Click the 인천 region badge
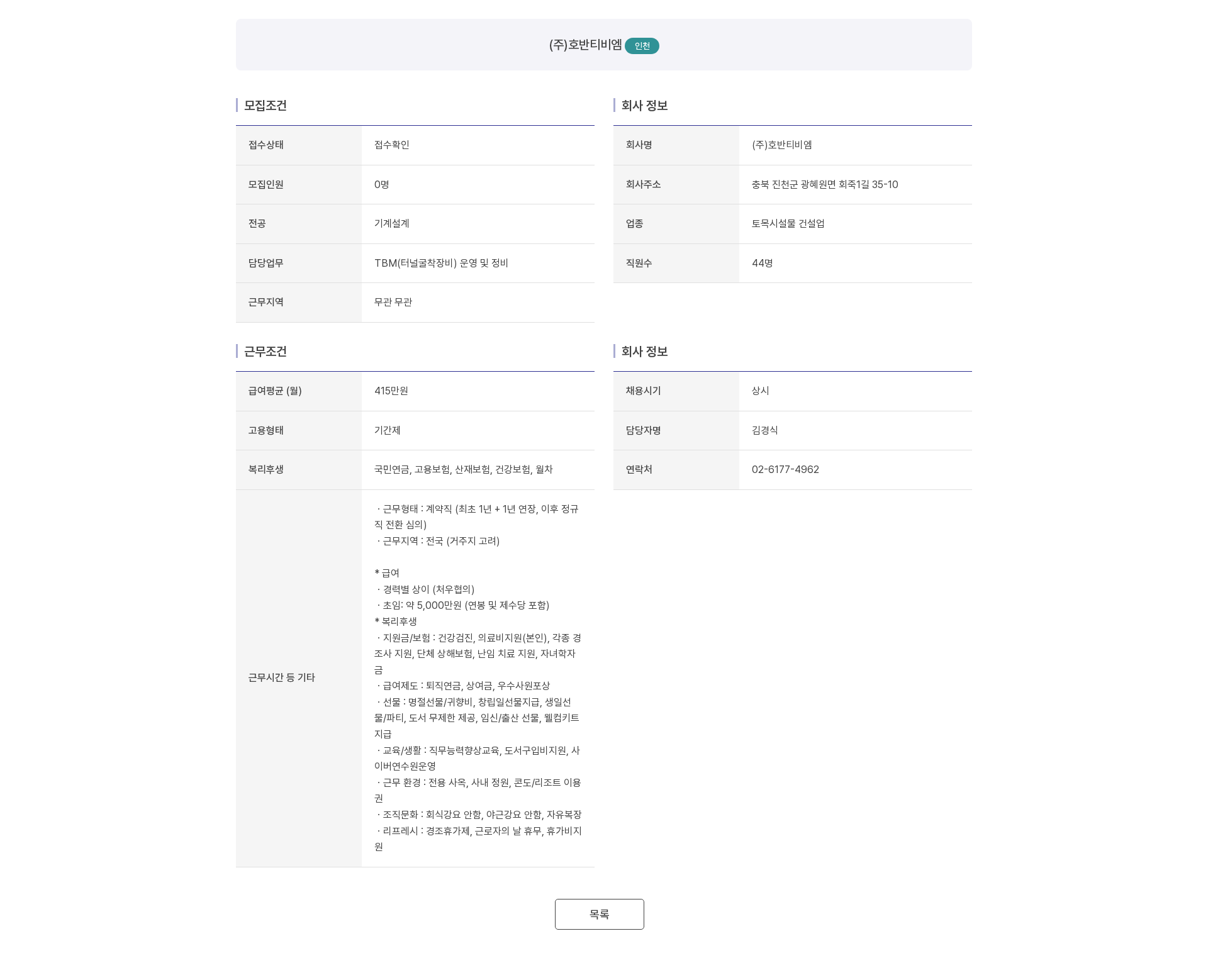The height and width of the screenshot is (980, 1208). point(642,46)
